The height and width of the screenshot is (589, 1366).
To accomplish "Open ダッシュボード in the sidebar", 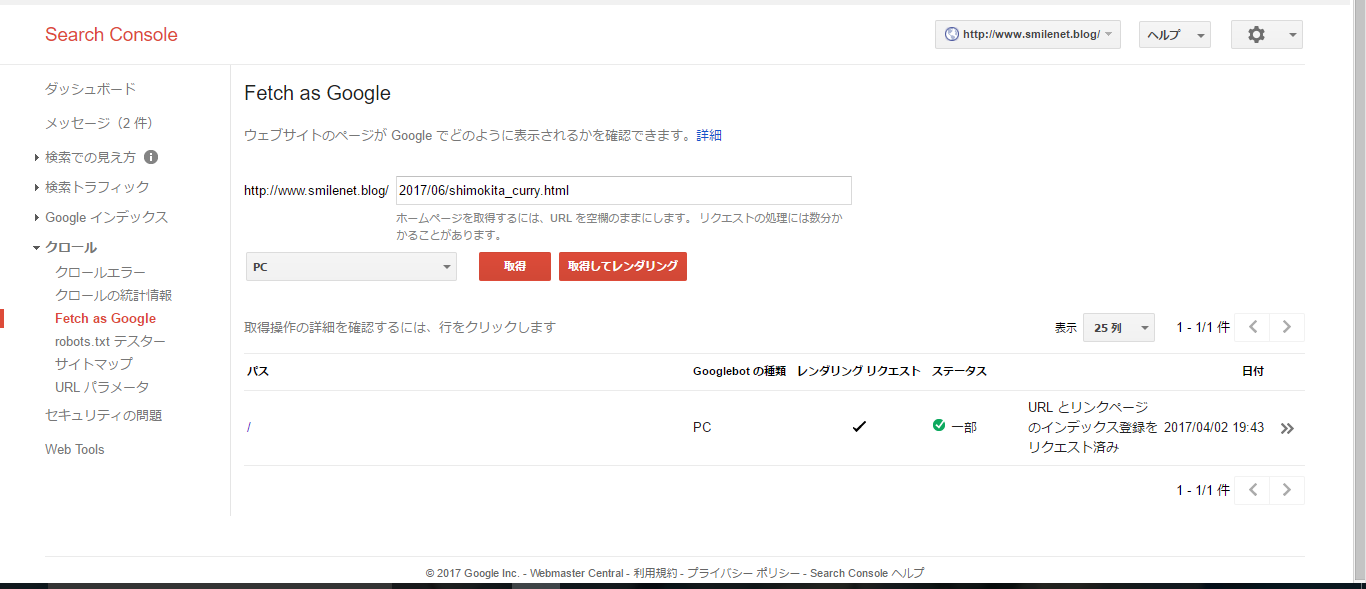I will tap(90, 89).
